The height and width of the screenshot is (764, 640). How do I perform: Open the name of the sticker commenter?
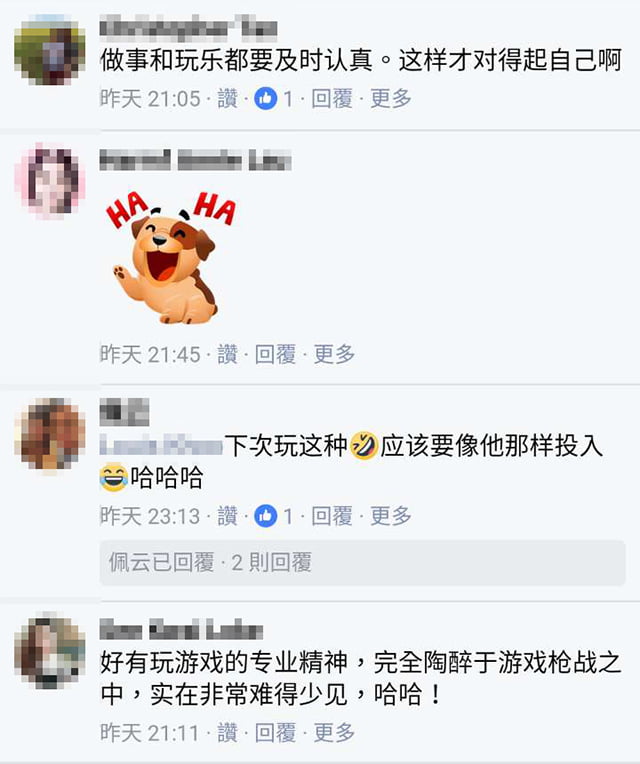(x=195, y=160)
